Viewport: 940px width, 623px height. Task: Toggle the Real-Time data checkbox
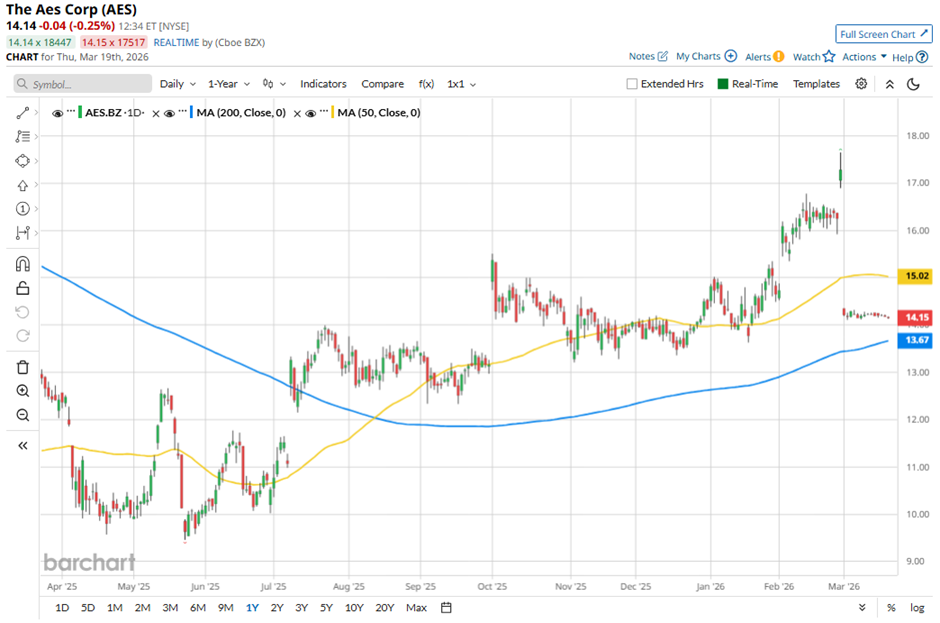722,84
